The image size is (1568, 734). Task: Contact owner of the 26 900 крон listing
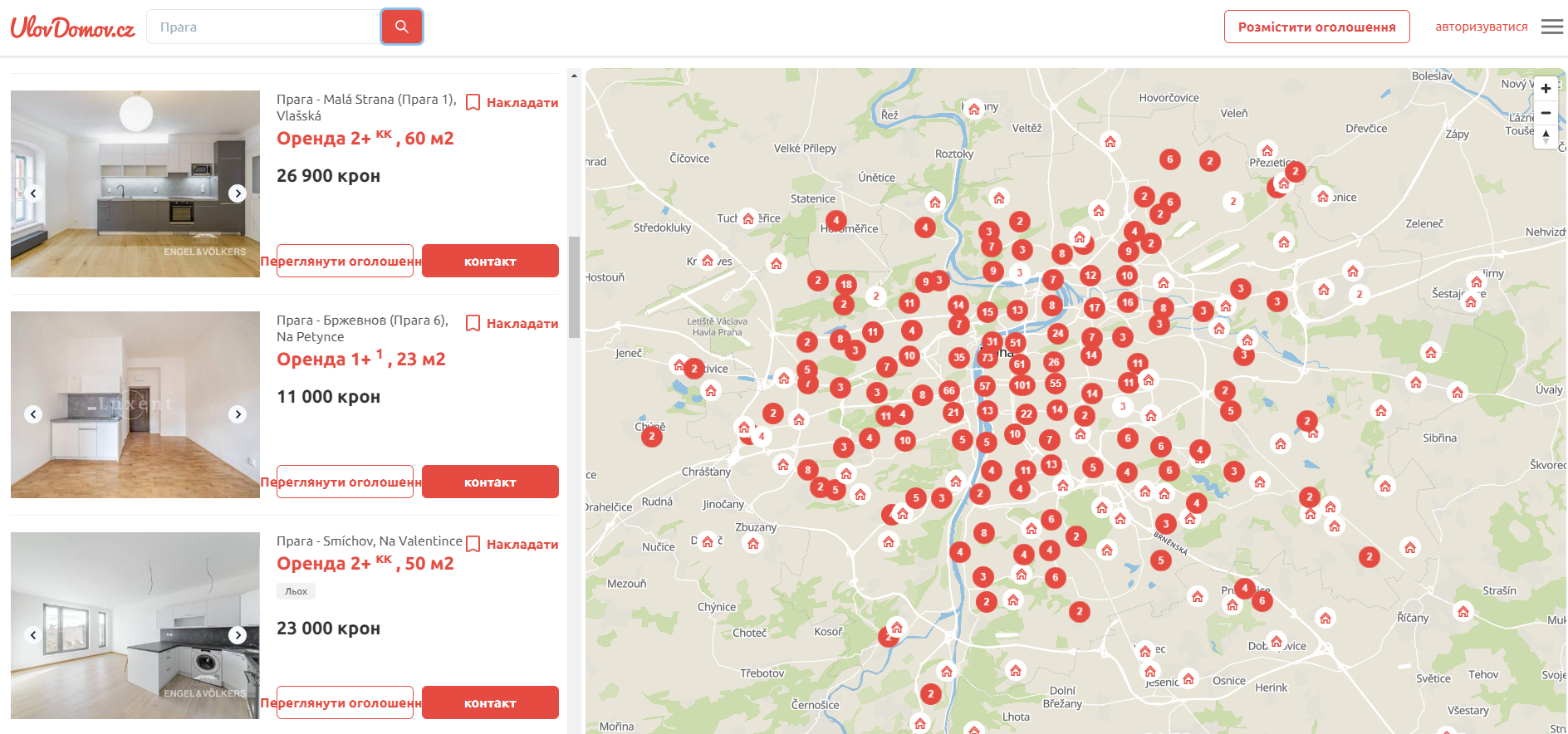click(490, 261)
